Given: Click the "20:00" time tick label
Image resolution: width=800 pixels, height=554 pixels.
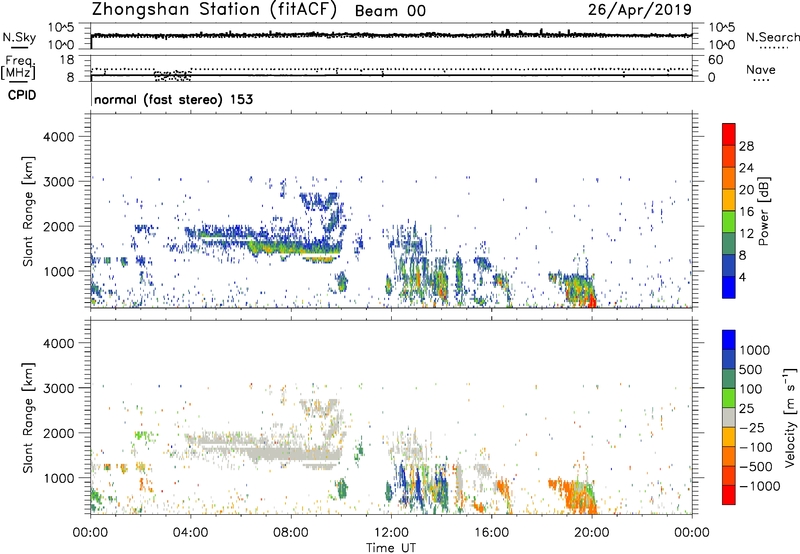Looking at the screenshot, I should (592, 533).
